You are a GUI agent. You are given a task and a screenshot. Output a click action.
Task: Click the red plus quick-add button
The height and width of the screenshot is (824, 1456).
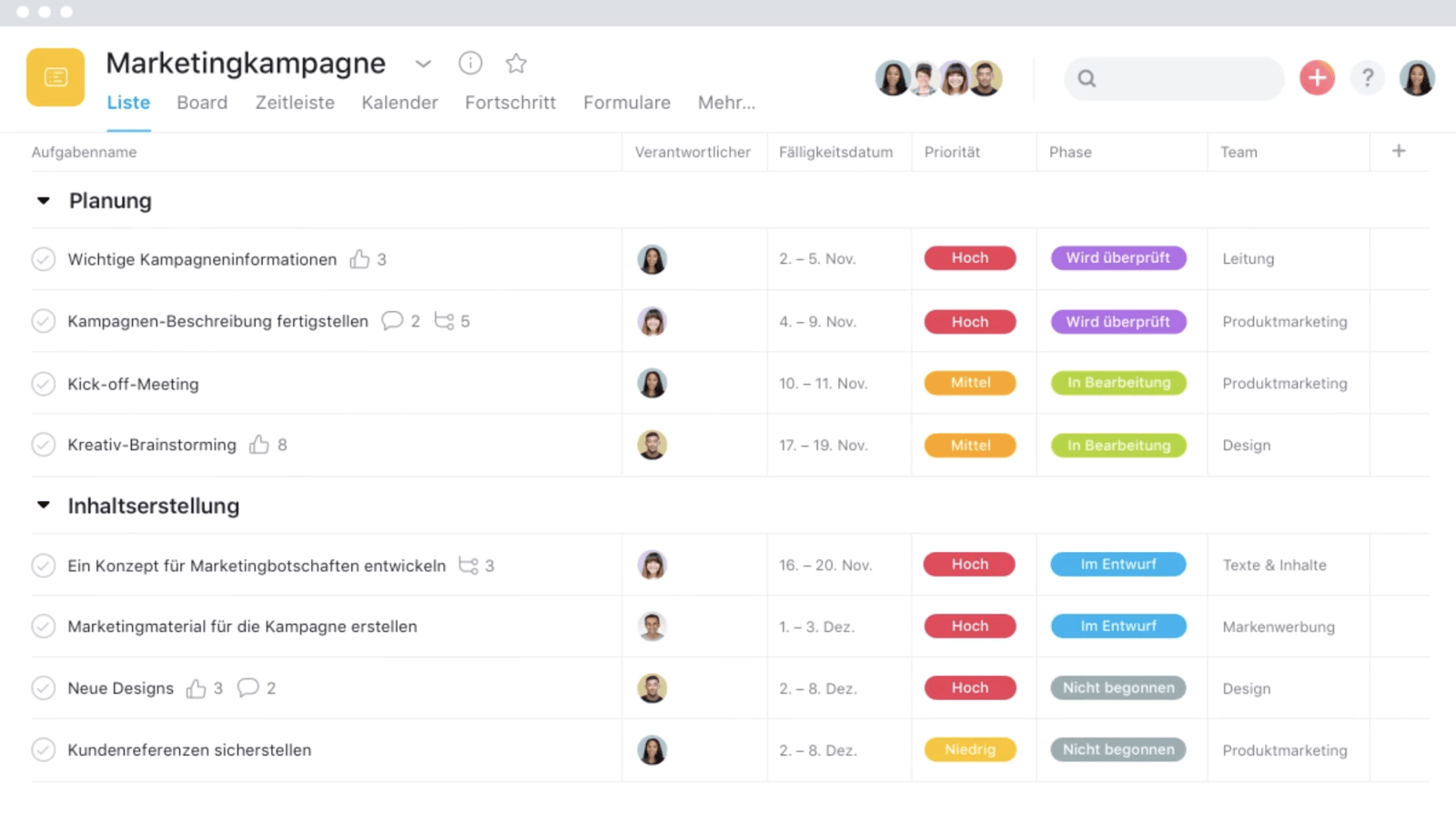pyautogui.click(x=1317, y=78)
